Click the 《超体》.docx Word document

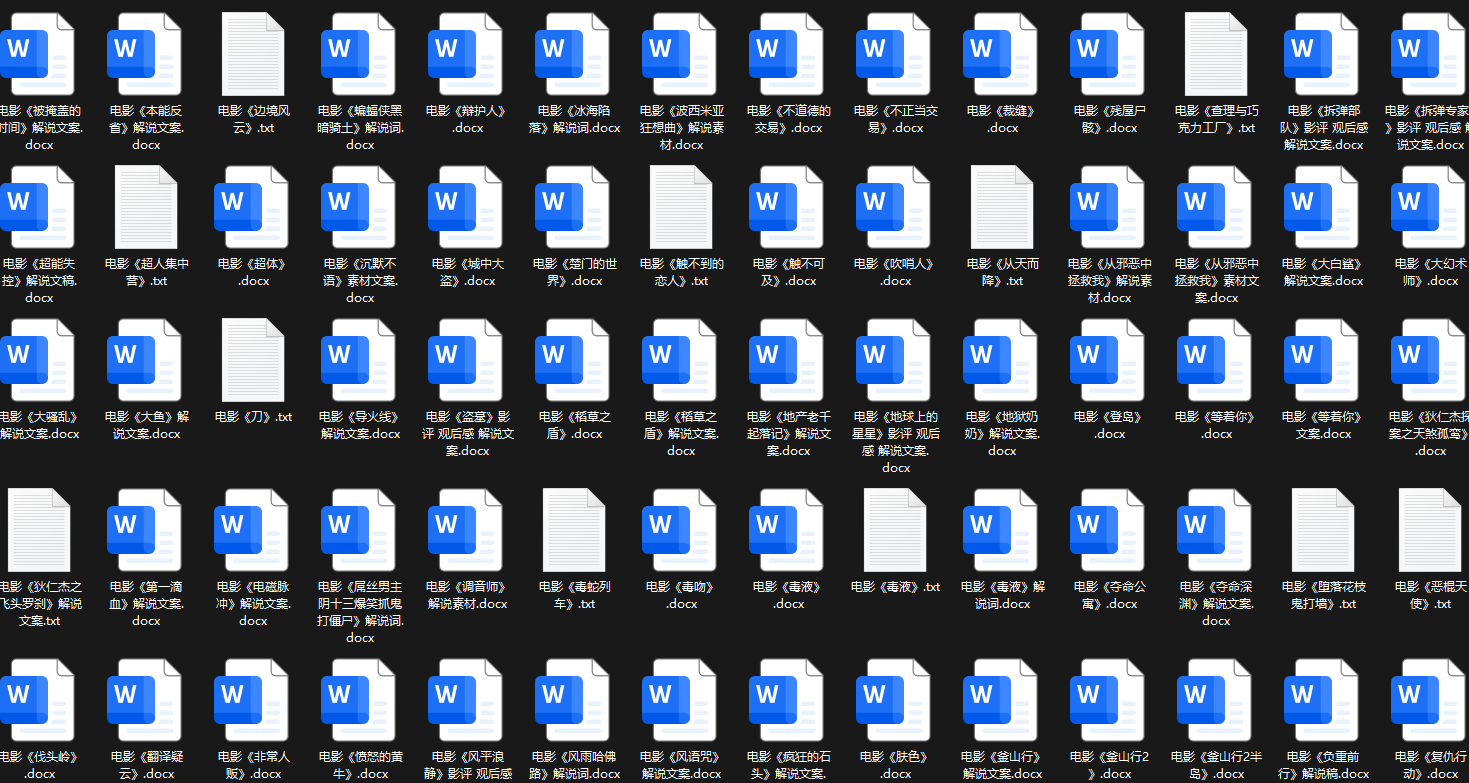[253, 206]
